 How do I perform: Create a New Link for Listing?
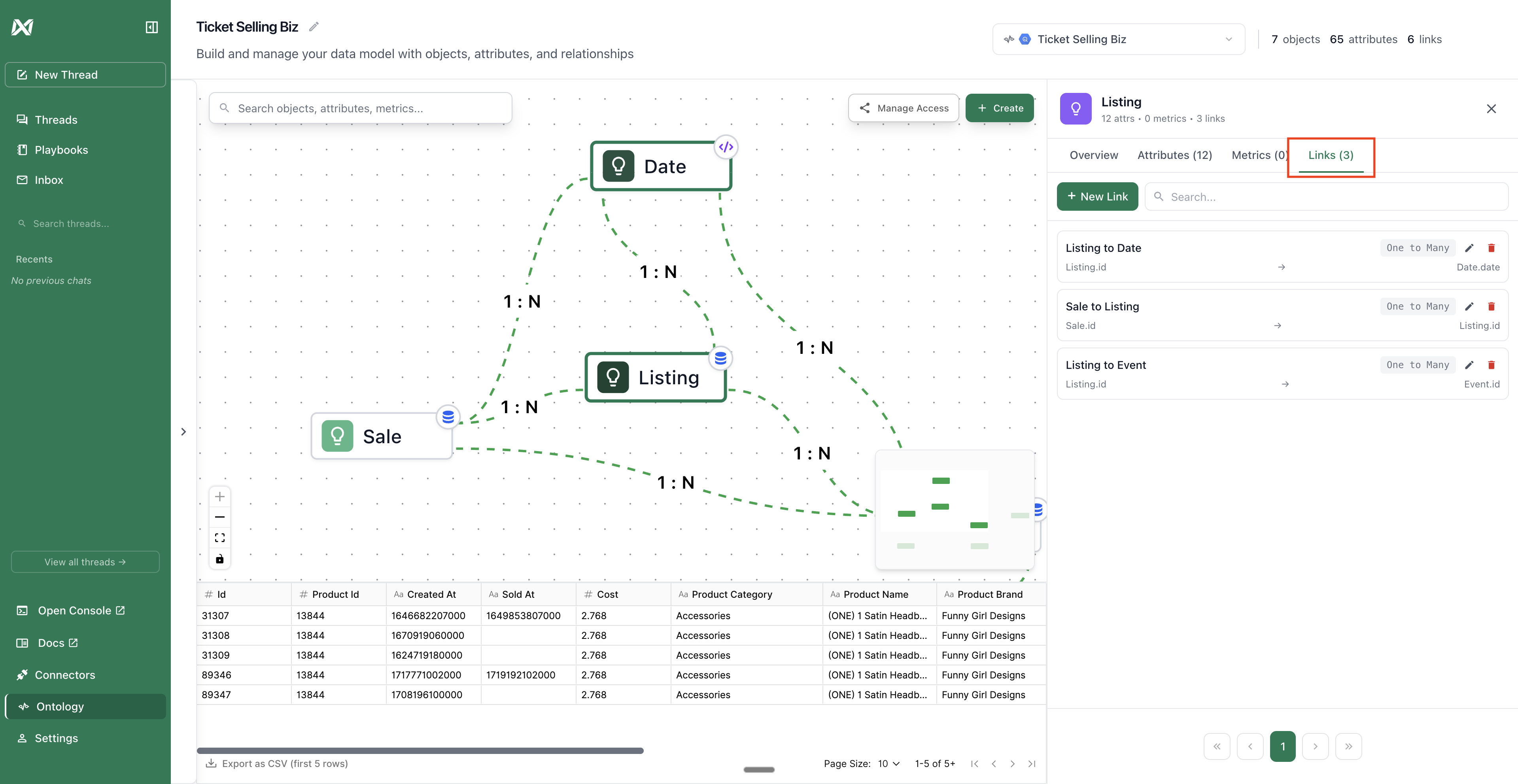pyautogui.click(x=1096, y=196)
